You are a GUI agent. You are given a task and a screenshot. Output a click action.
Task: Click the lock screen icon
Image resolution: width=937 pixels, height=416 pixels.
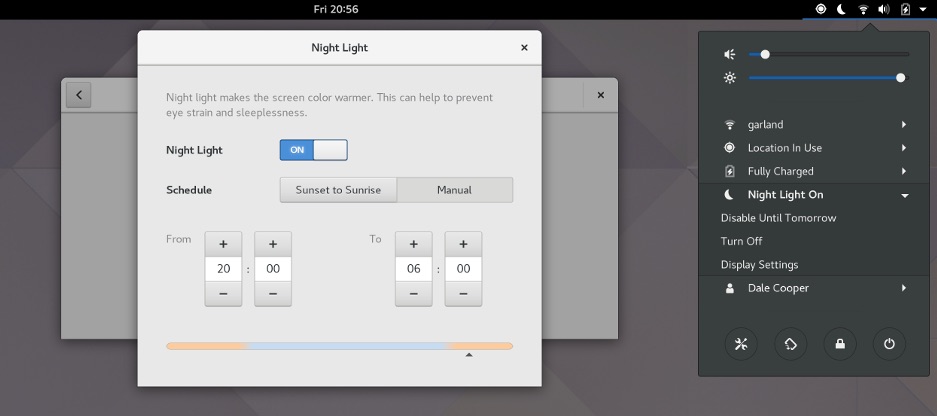(x=839, y=344)
